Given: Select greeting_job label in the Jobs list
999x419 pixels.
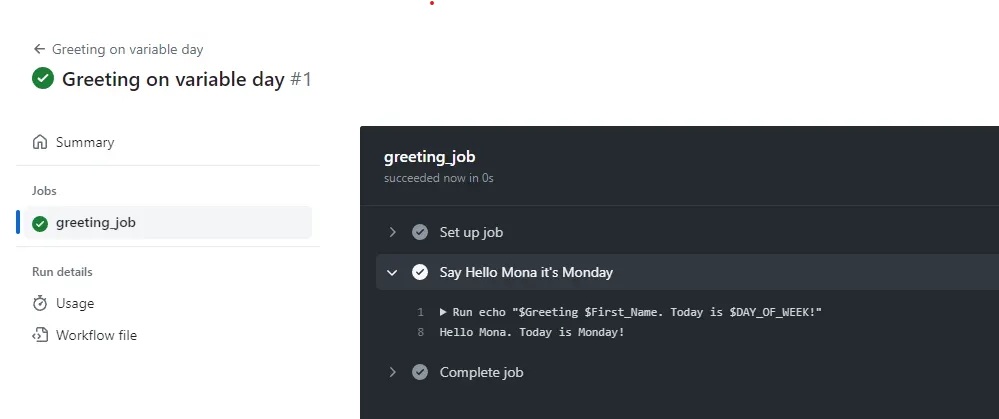Looking at the screenshot, I should pos(96,223).
